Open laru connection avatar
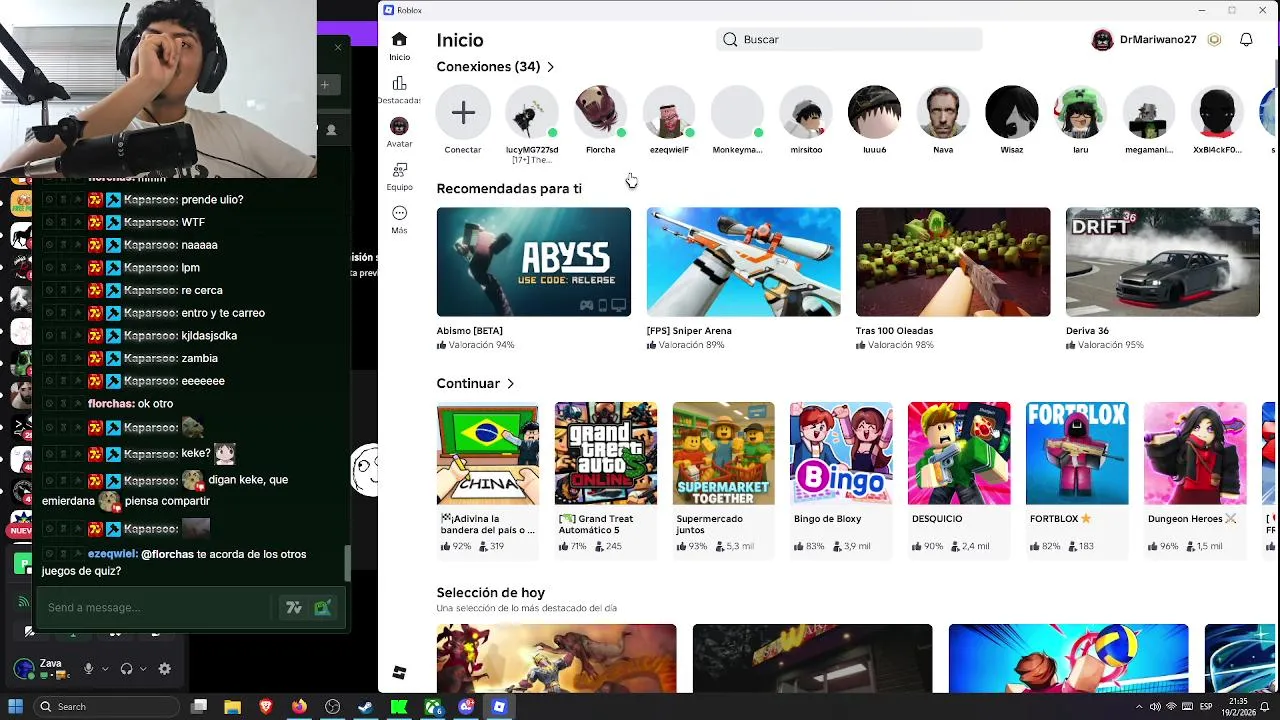Viewport: 1280px width, 720px height. [x=1080, y=112]
